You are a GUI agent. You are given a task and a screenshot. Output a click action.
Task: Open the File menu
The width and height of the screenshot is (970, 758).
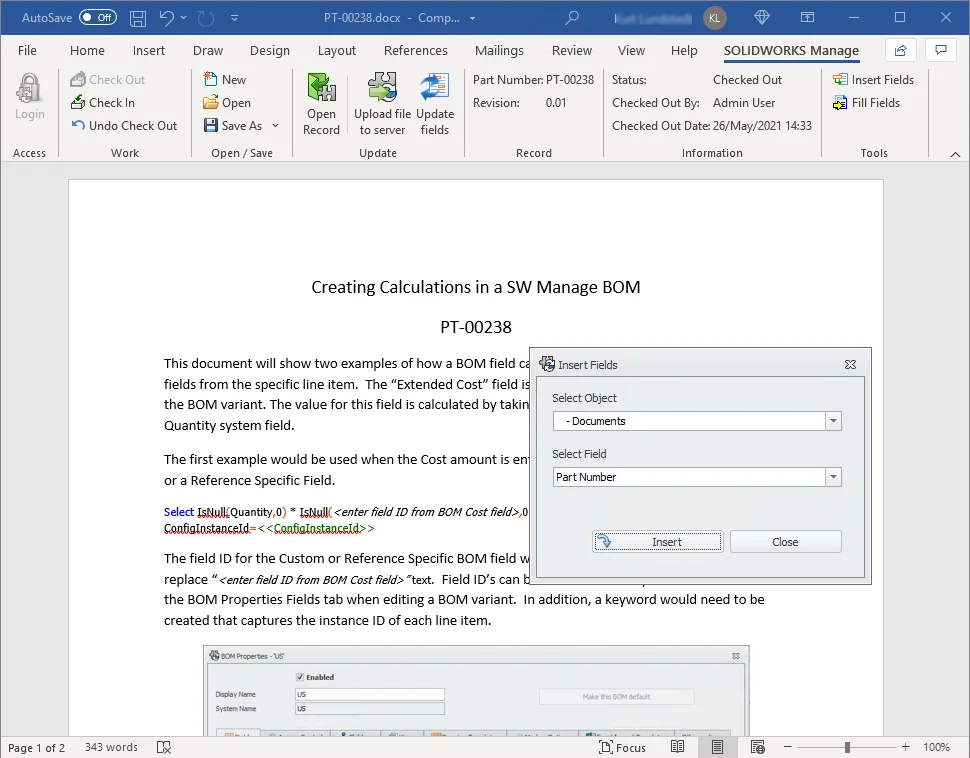[x=28, y=51]
